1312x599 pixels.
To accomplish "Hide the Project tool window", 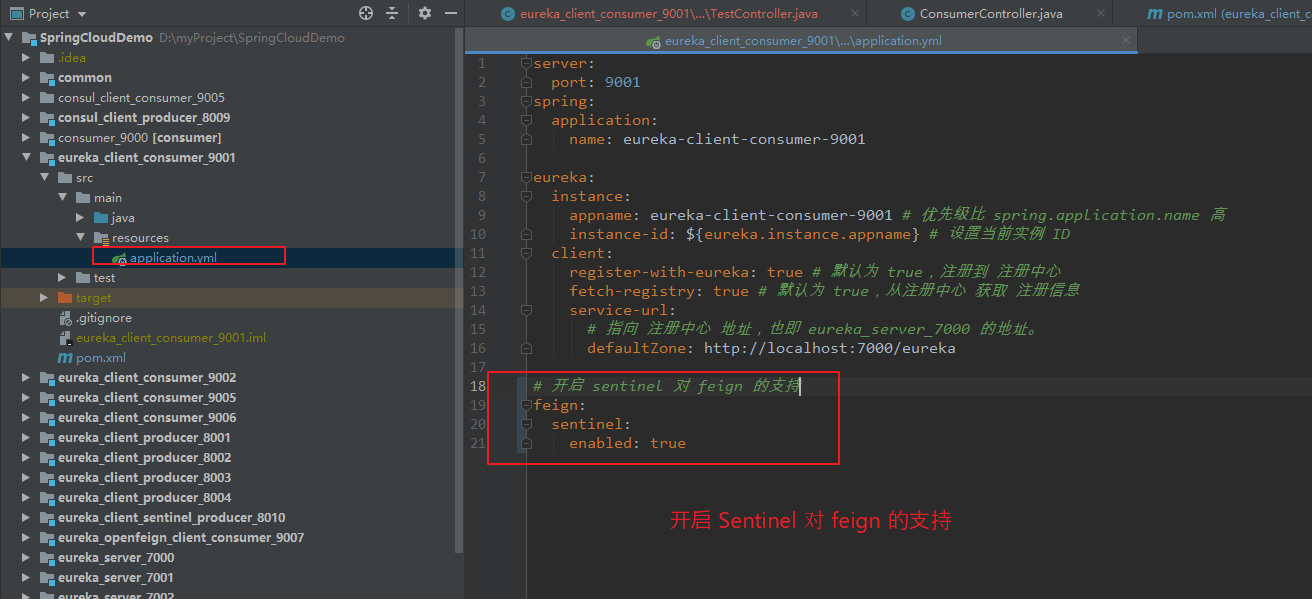I will click(451, 13).
